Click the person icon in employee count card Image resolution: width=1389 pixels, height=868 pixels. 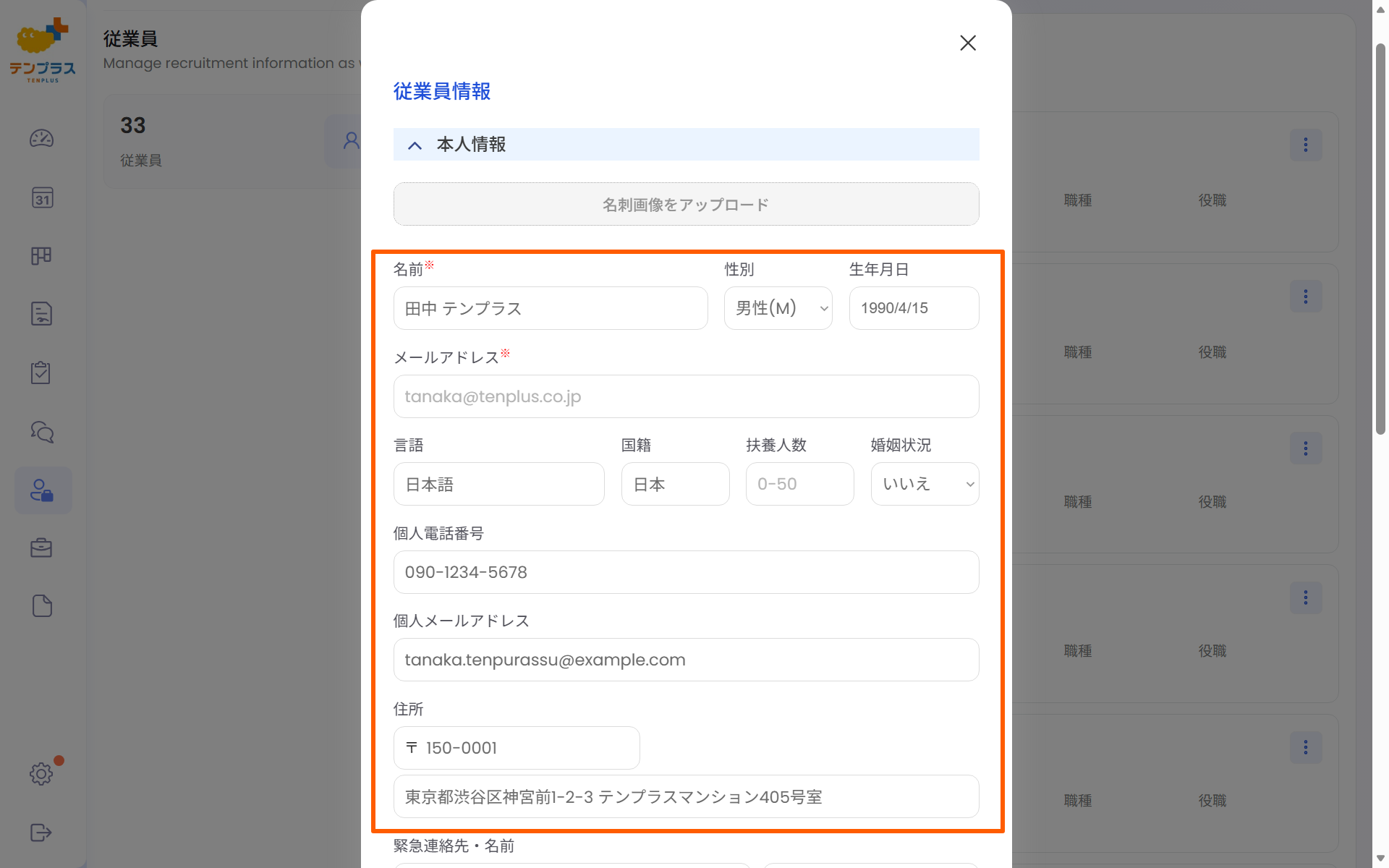tap(351, 140)
